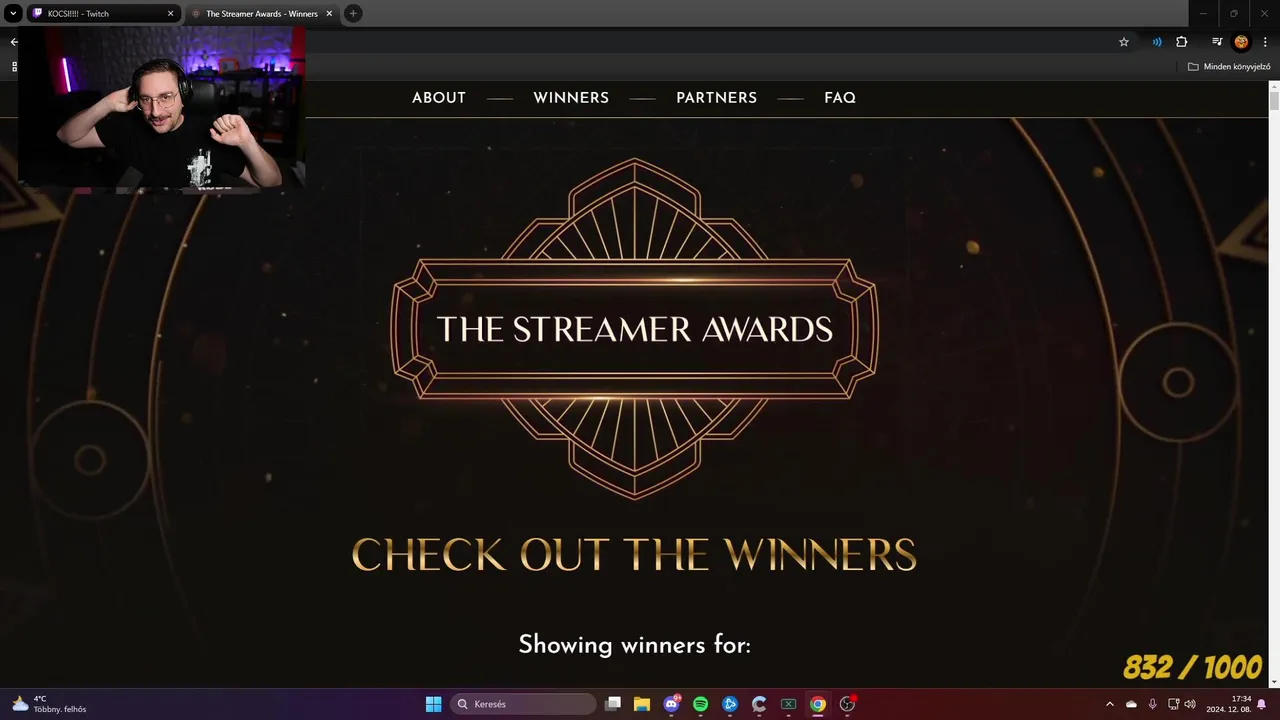This screenshot has width=1280, height=720.
Task: Open the OneDrive cloud tray icon
Action: pos(1131,704)
